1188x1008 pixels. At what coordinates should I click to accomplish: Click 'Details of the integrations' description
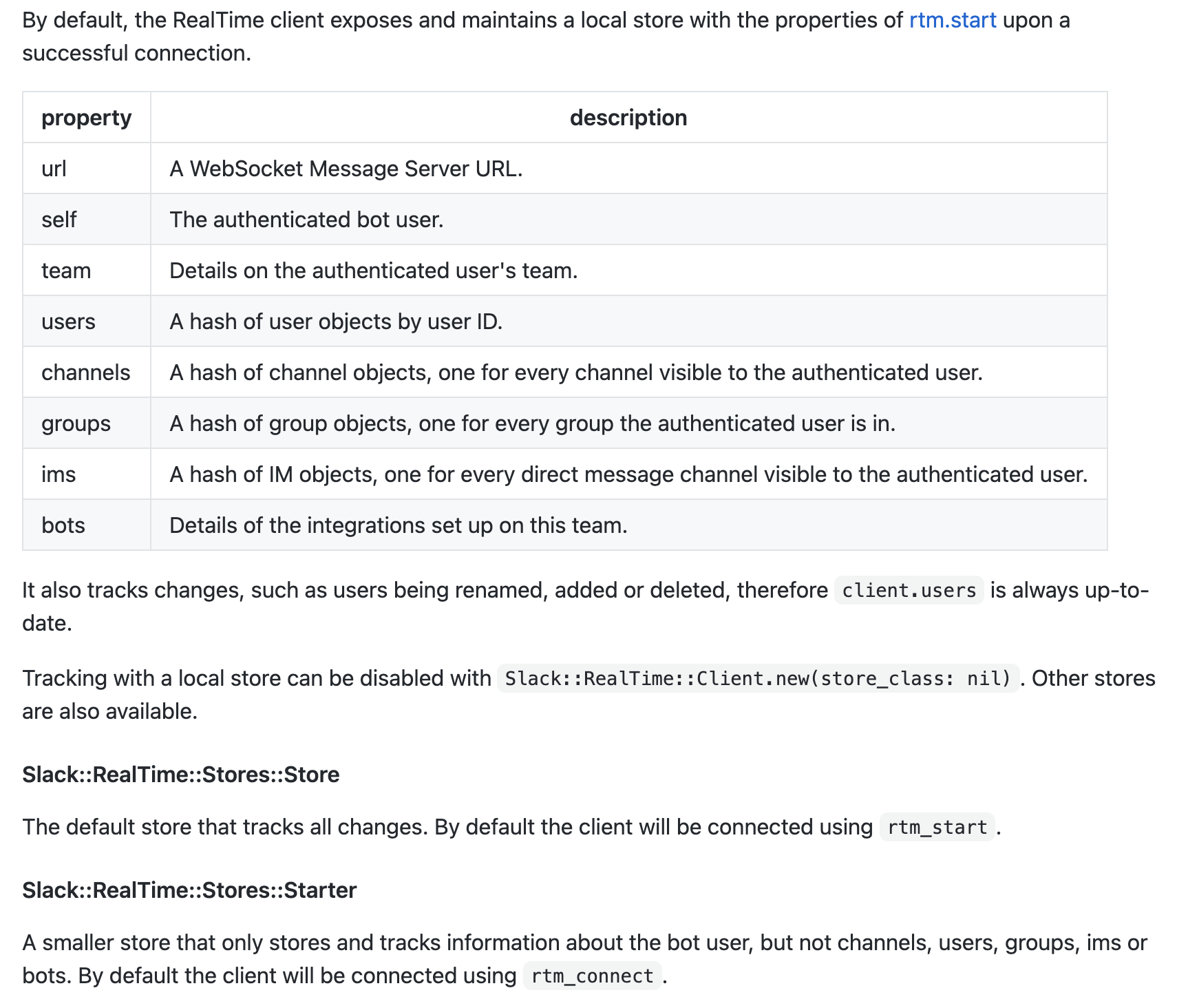pyautogui.click(x=628, y=525)
